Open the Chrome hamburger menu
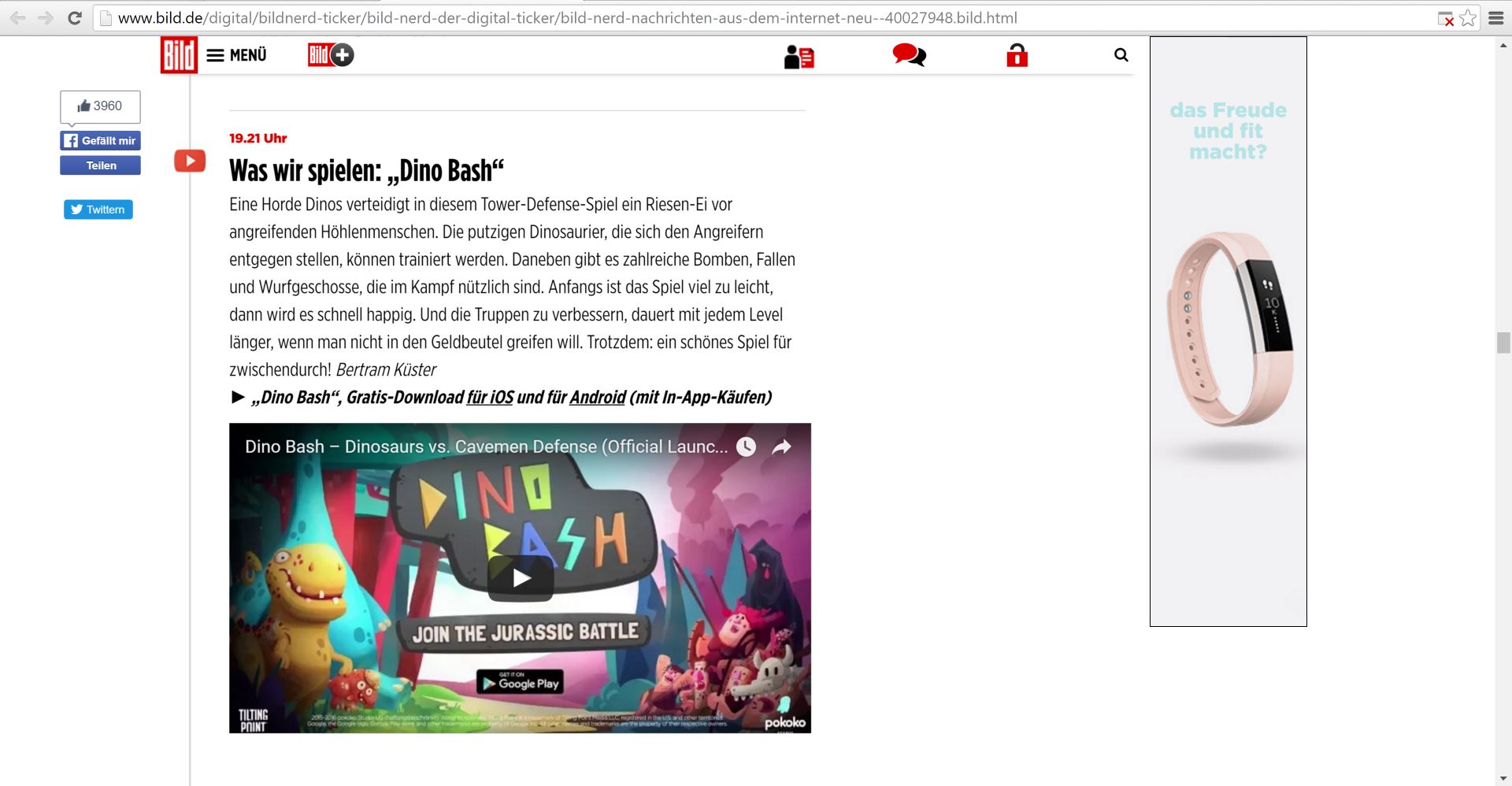The height and width of the screenshot is (786, 1512). point(1495,18)
